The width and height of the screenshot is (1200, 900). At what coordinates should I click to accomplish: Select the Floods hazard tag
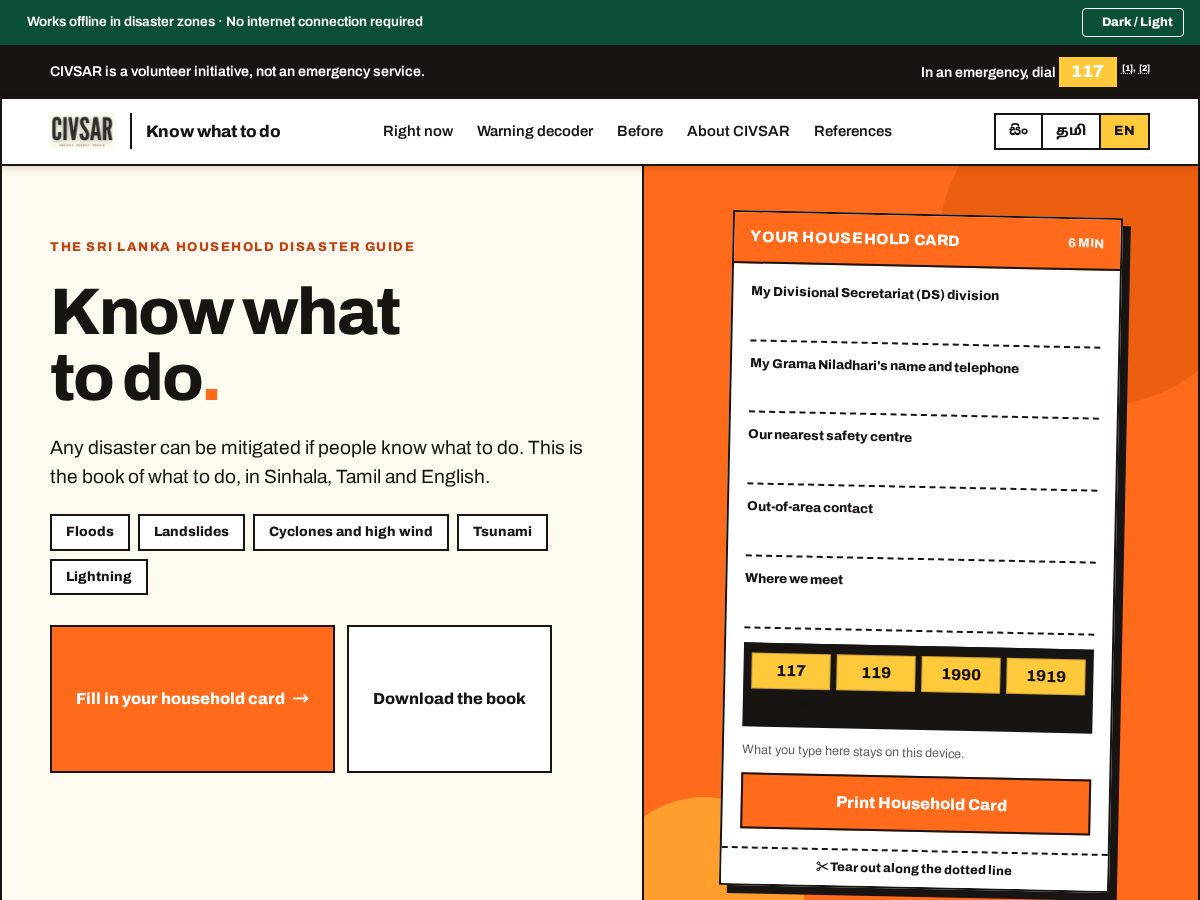click(x=90, y=532)
